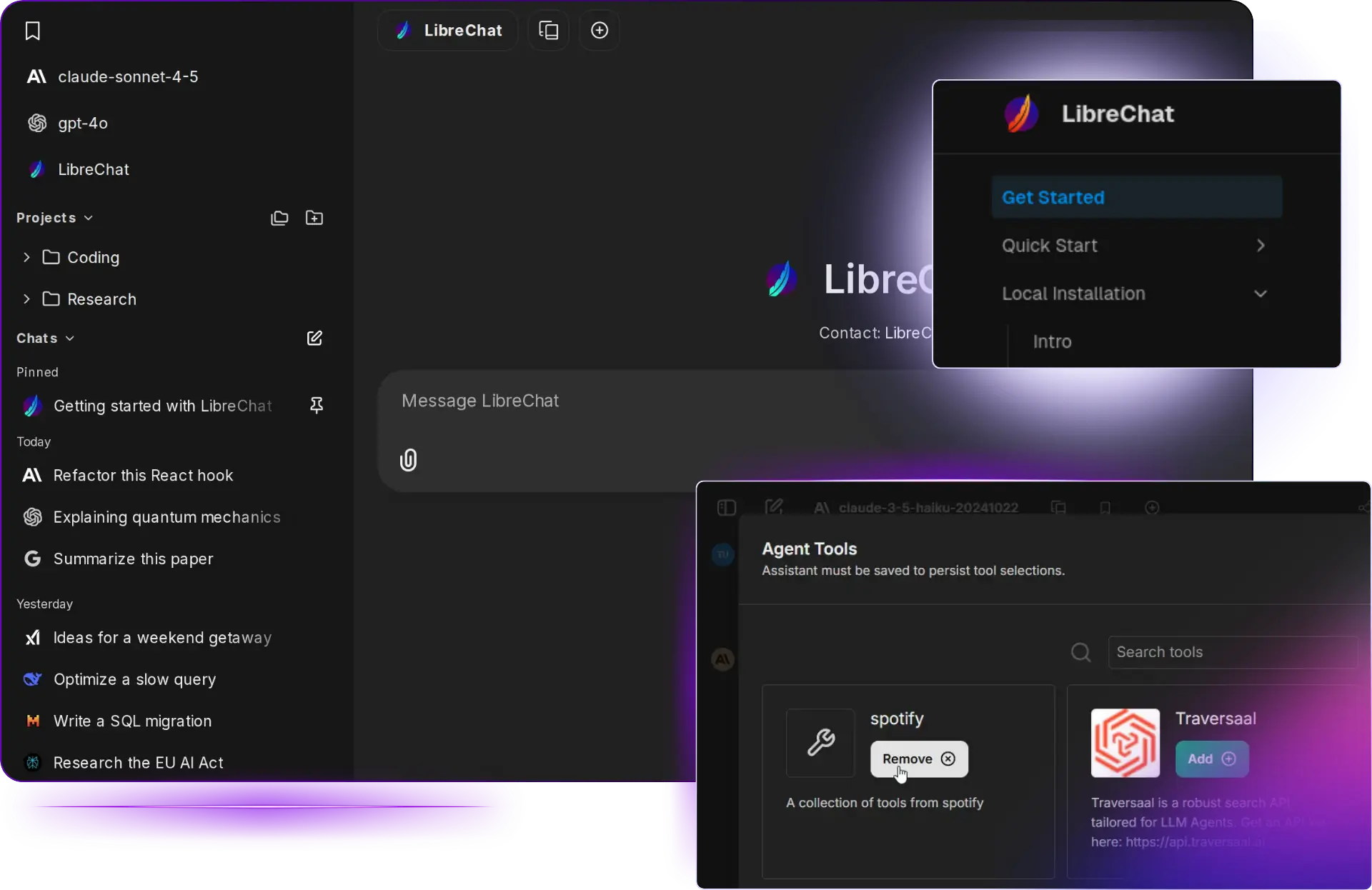Open the Coding project folder
1372x890 pixels.
click(81, 257)
